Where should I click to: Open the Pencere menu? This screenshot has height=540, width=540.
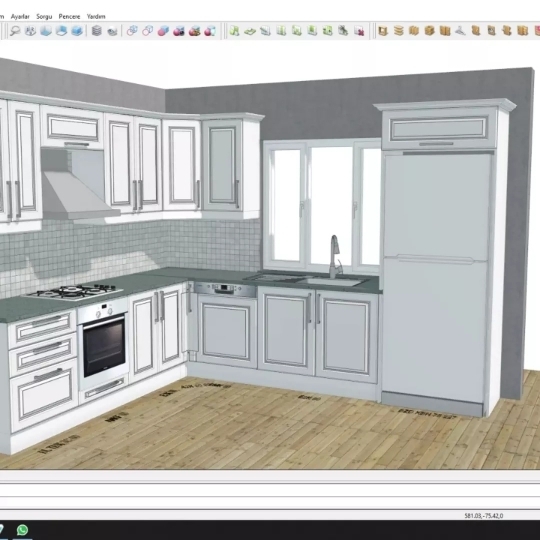pos(69,17)
